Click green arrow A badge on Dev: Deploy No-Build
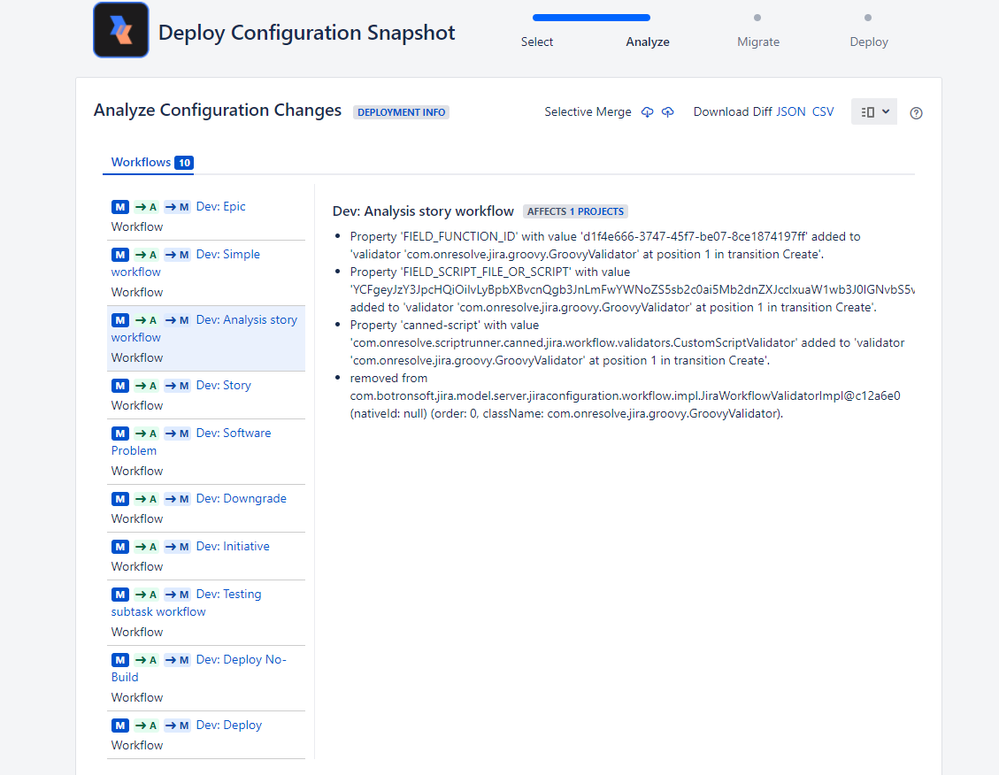 click(x=146, y=660)
